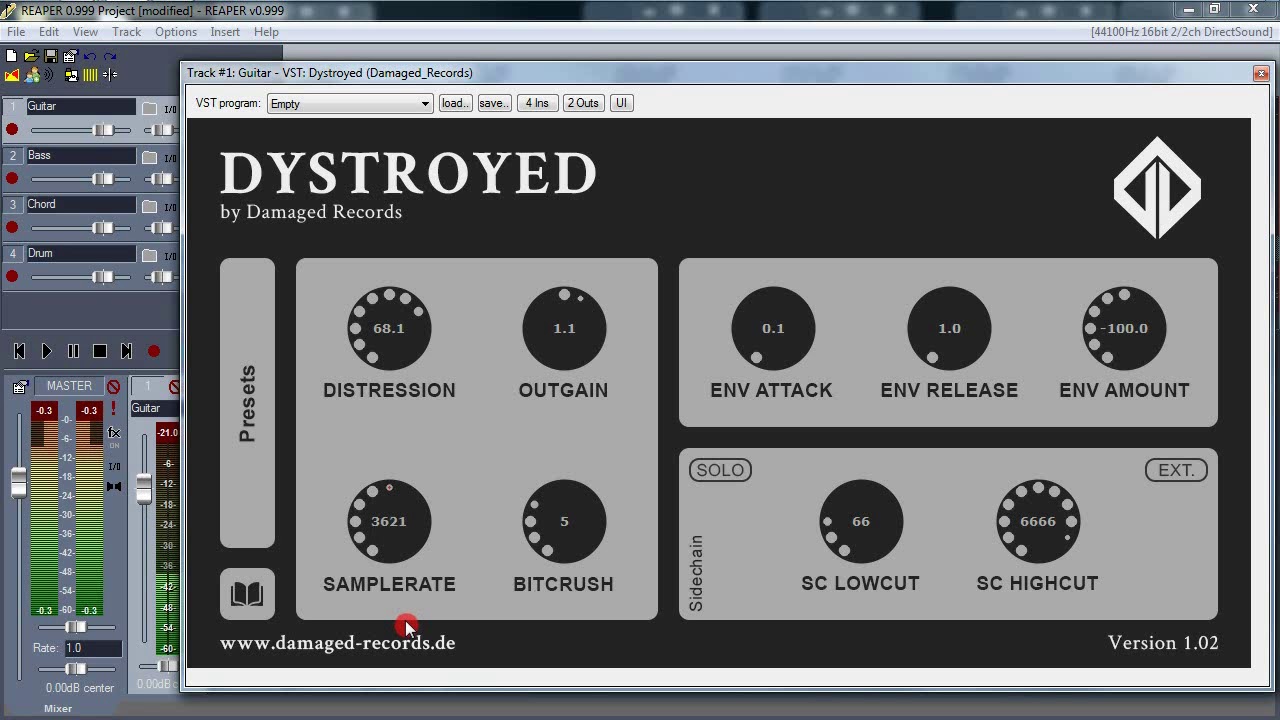The image size is (1280, 720).
Task: Stop playback with the square button
Action: click(x=100, y=351)
